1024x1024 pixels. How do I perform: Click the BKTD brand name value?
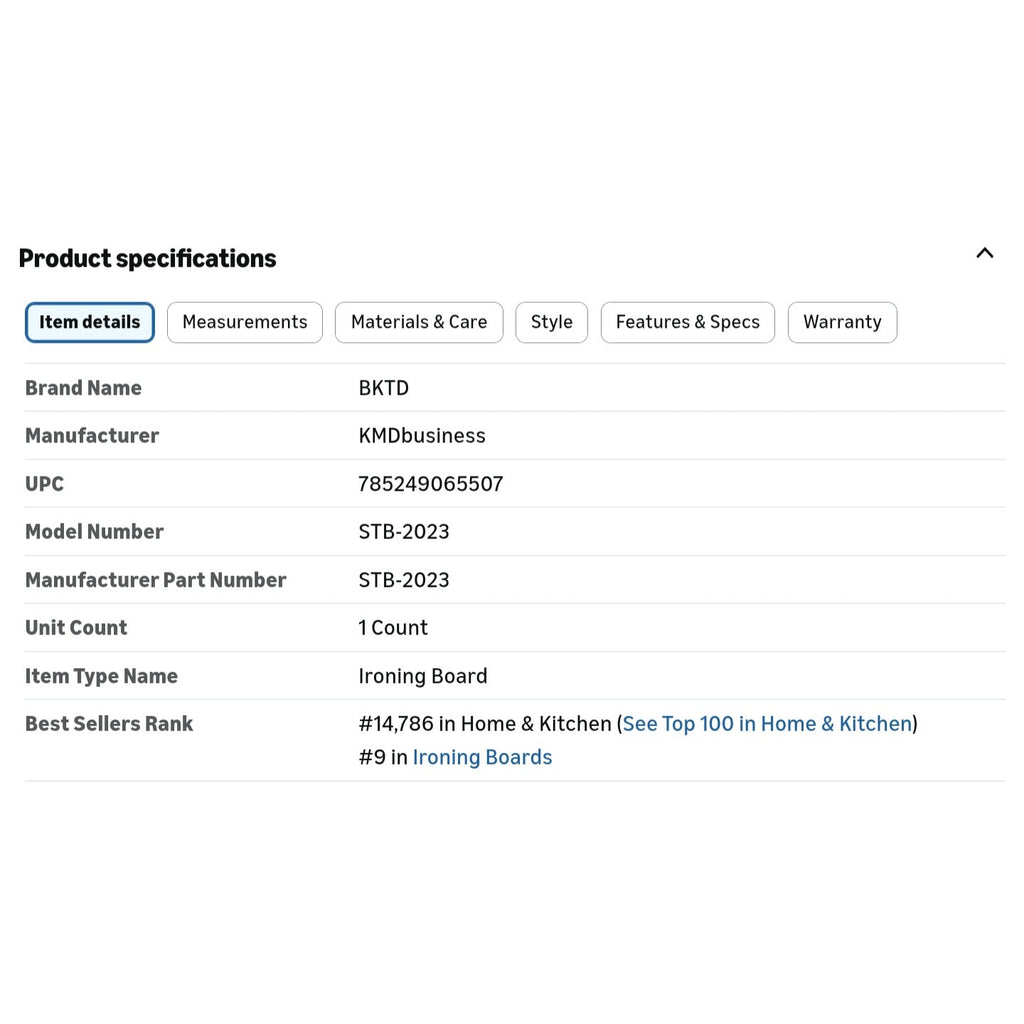383,388
